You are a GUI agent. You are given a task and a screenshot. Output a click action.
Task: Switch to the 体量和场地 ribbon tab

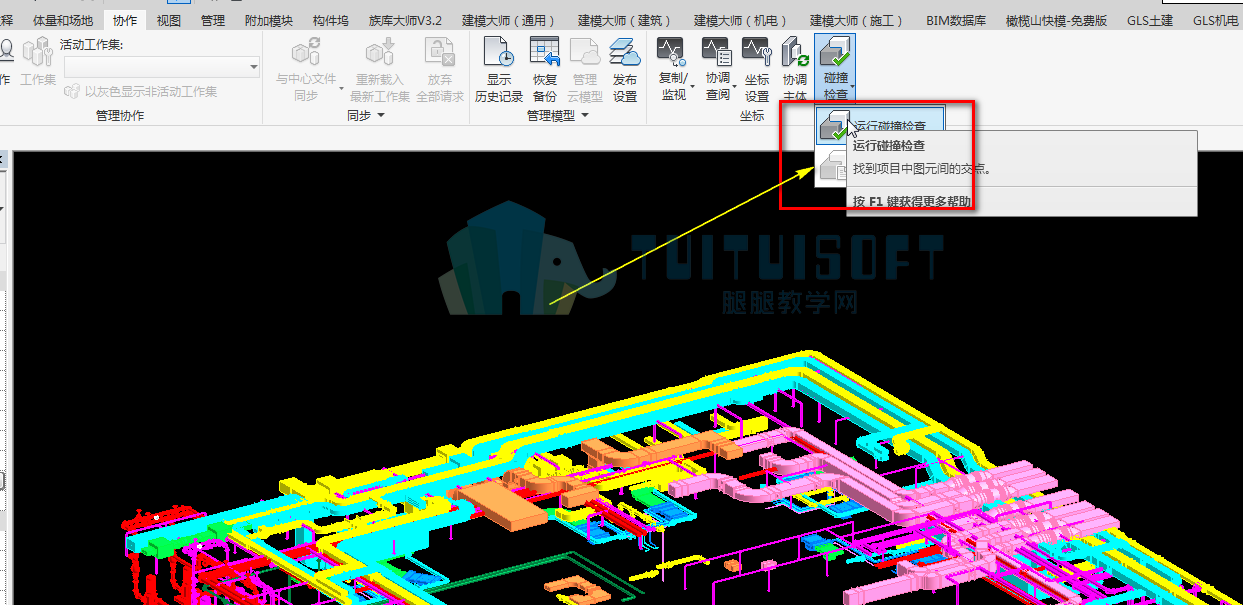(x=63, y=20)
